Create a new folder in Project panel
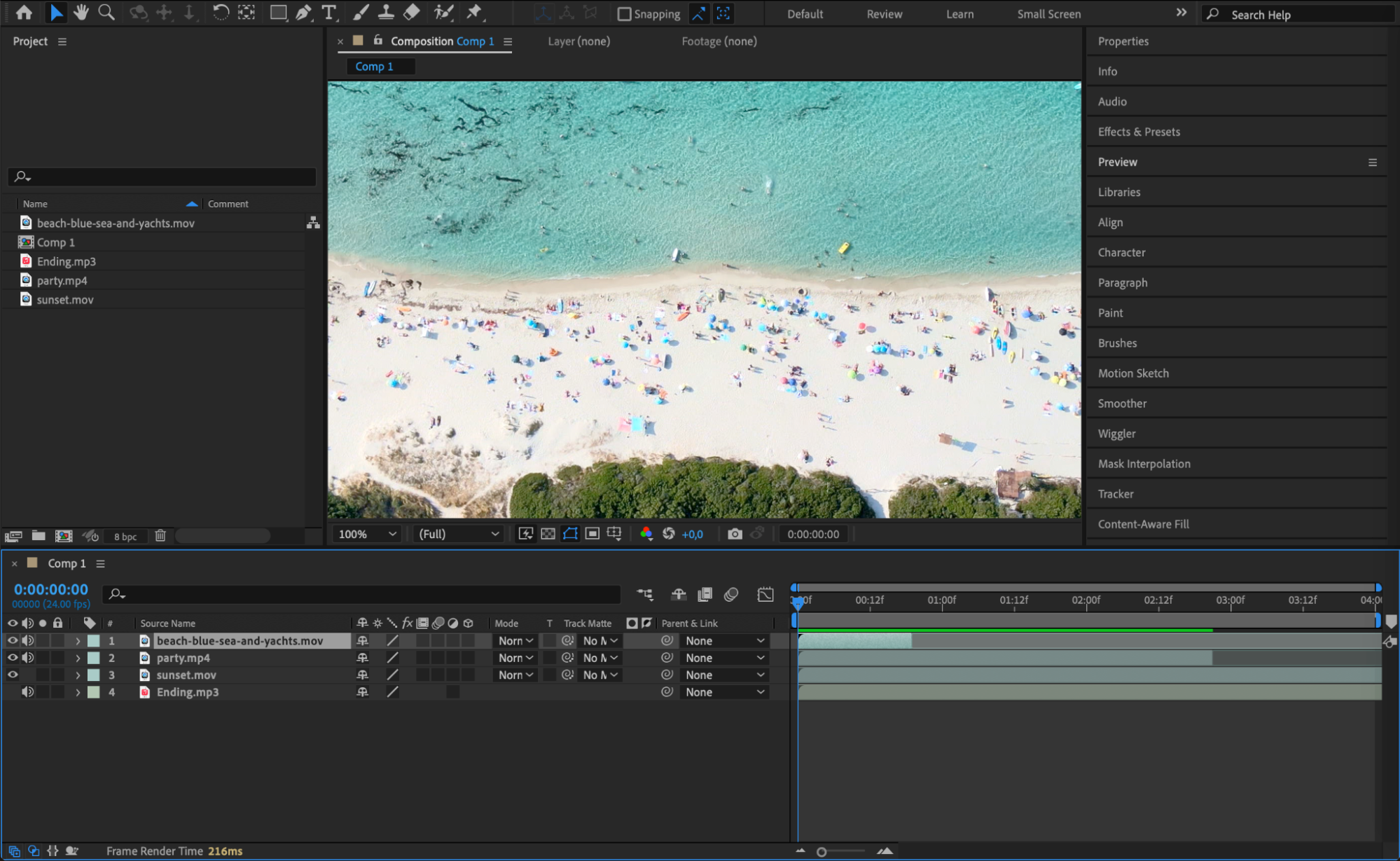1400x861 pixels. 39,536
